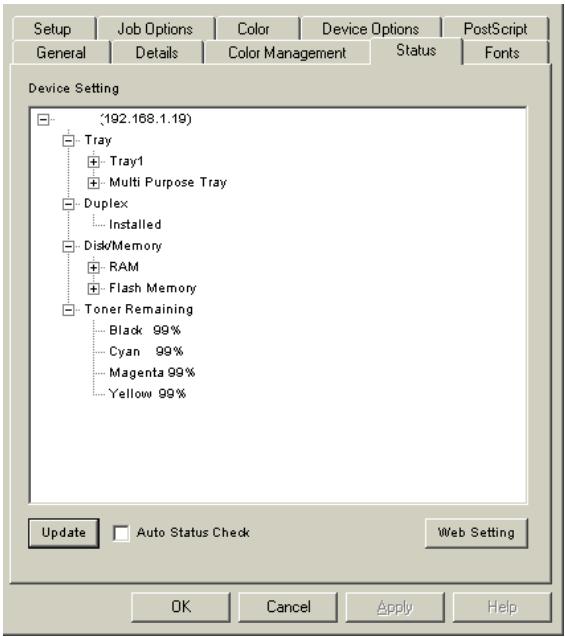Screen dimensions: 565x637
Task: Open the Device Options tab
Action: pyautogui.click(x=370, y=28)
